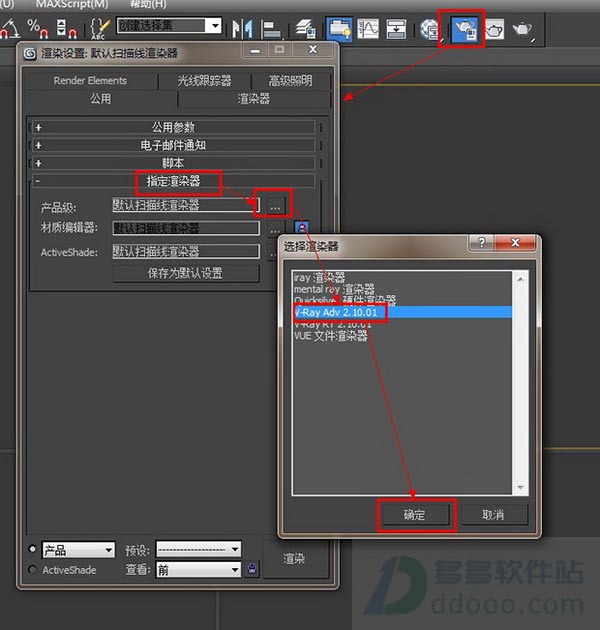Select the ActiveShade radio button
Screen dimensions: 600x630
pos(32,569)
